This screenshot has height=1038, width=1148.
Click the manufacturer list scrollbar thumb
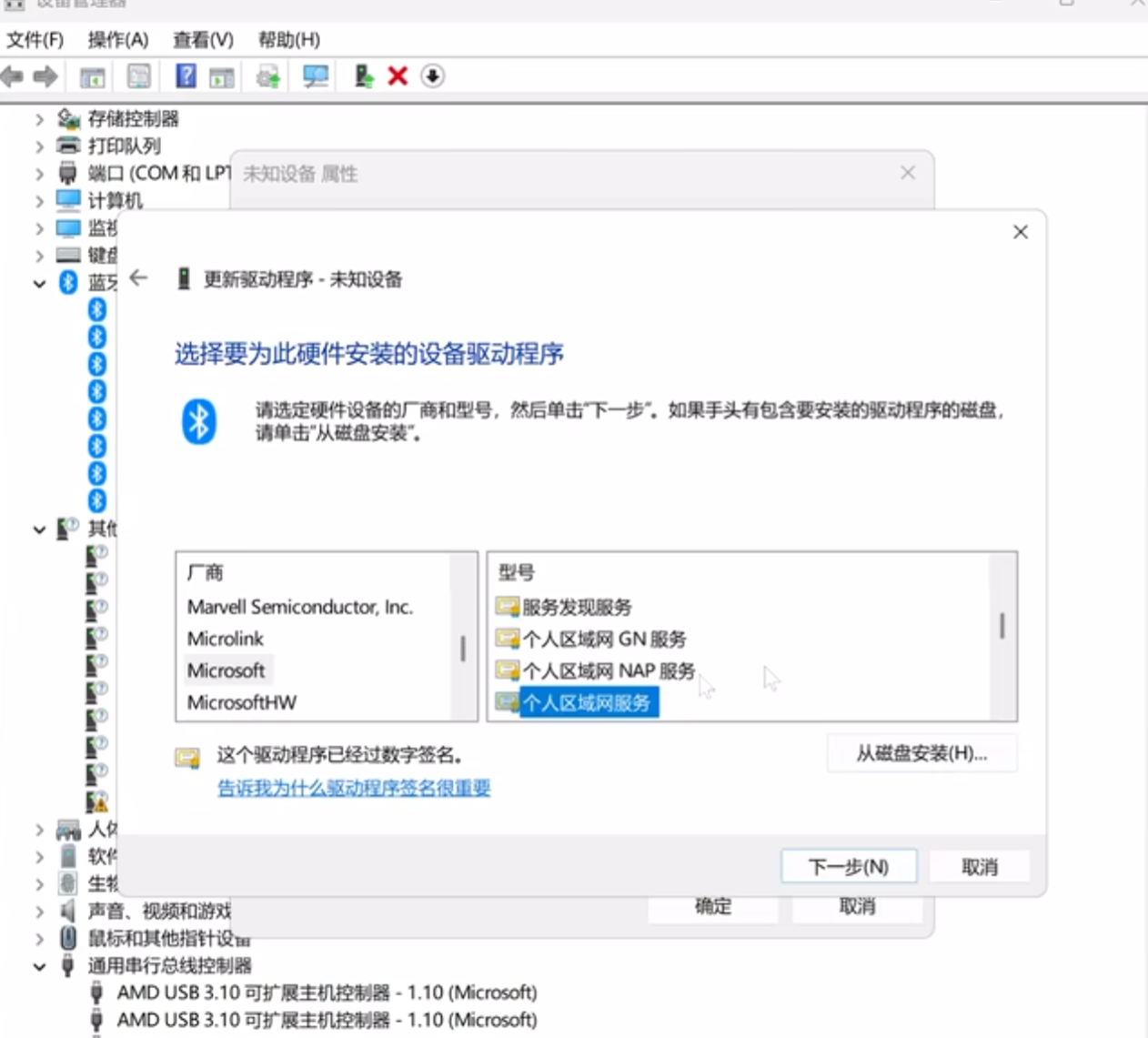[463, 649]
